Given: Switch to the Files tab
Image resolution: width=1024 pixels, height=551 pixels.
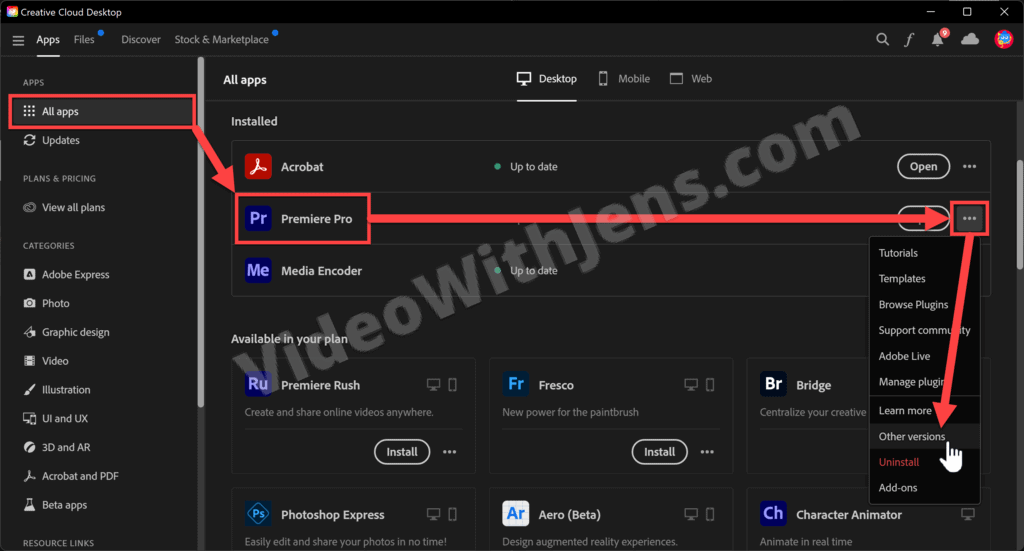Looking at the screenshot, I should [84, 40].
